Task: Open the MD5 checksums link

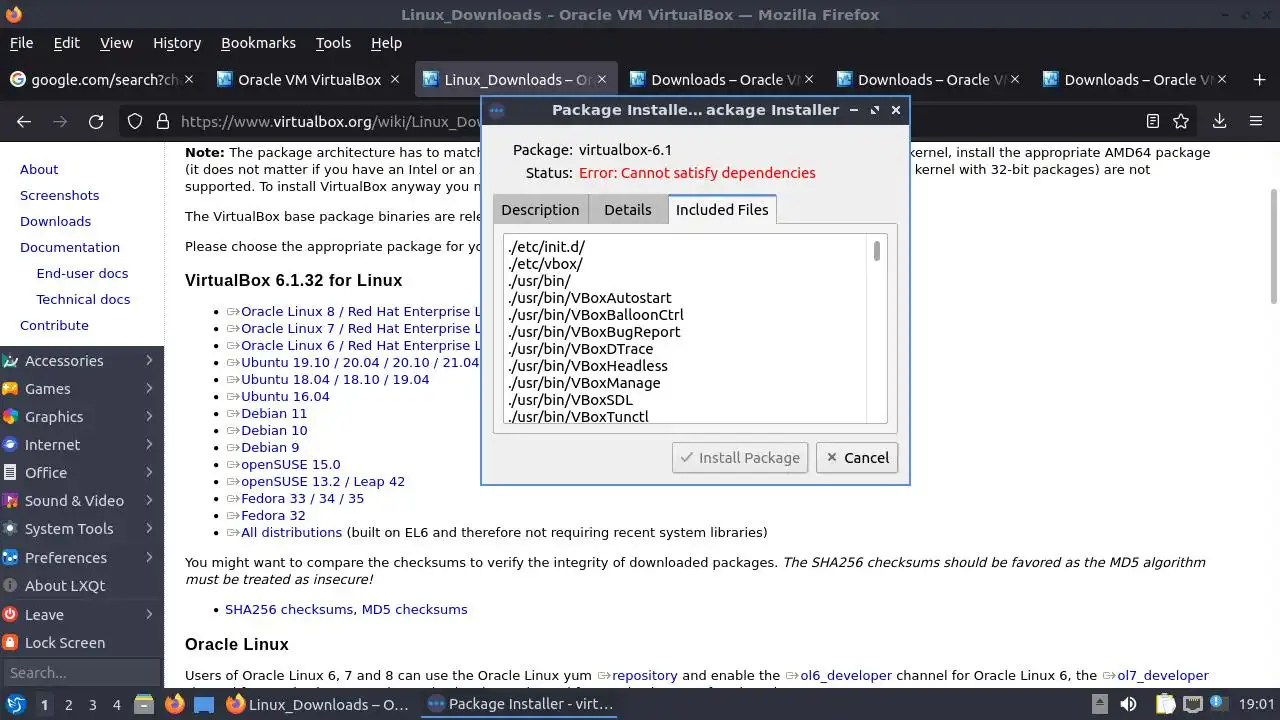Action: (414, 609)
